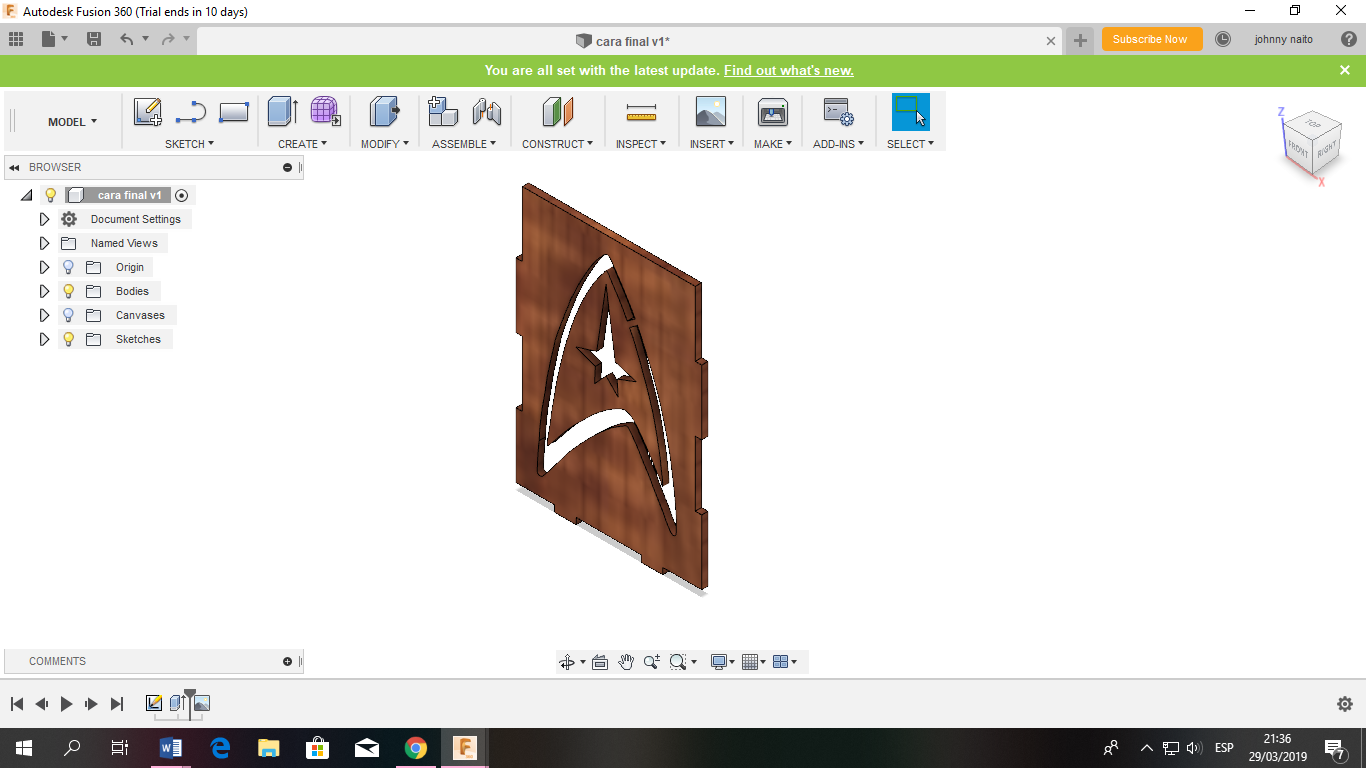Open timeline settings gear icon
The width and height of the screenshot is (1366, 768).
[x=1345, y=704]
